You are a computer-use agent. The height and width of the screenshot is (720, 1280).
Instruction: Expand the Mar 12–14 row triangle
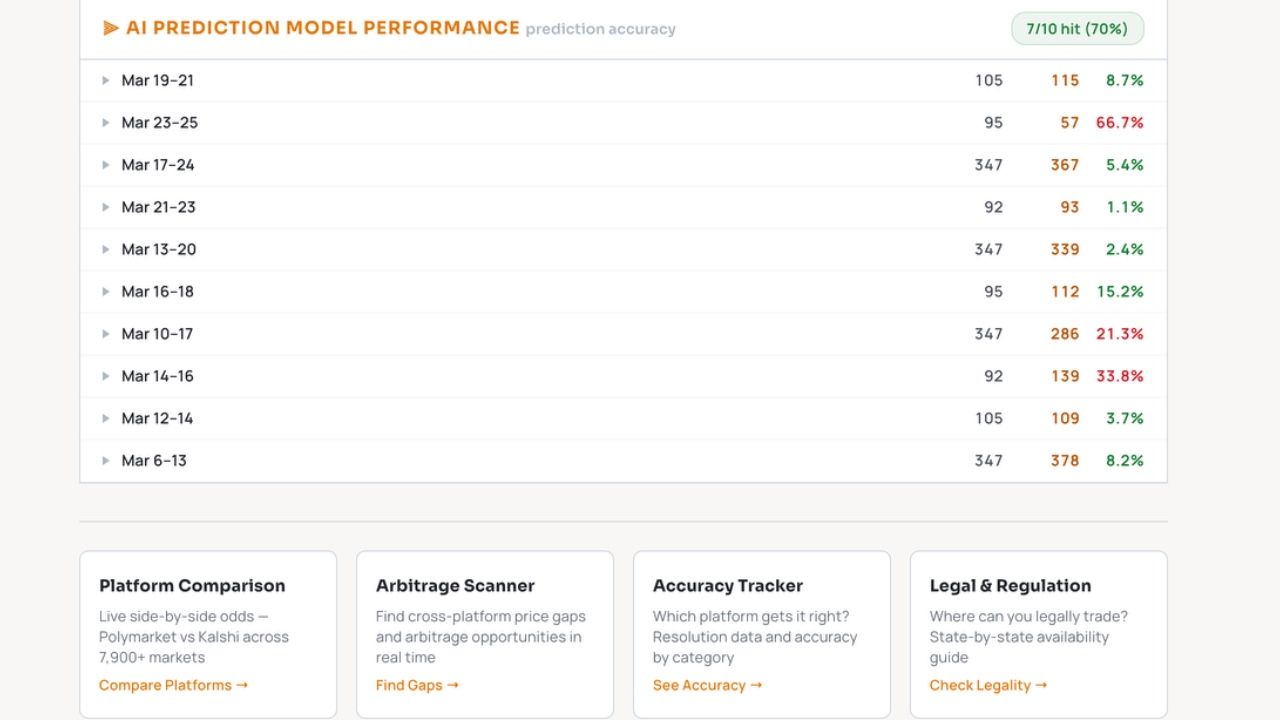tap(105, 418)
